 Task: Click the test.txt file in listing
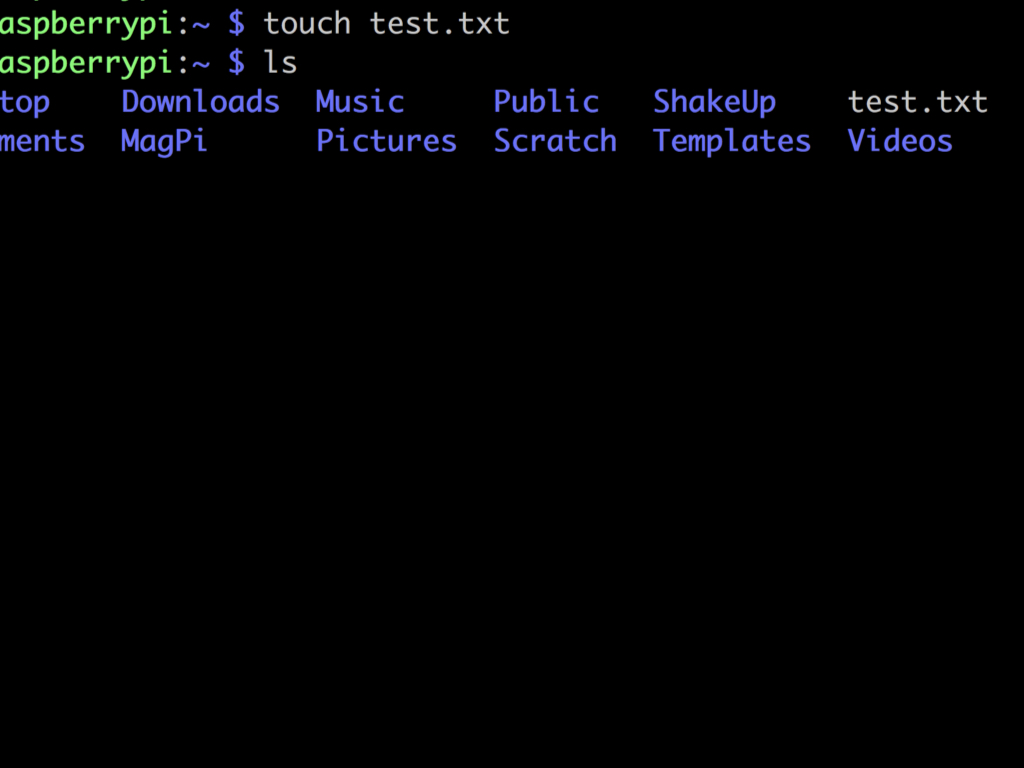[918, 102]
